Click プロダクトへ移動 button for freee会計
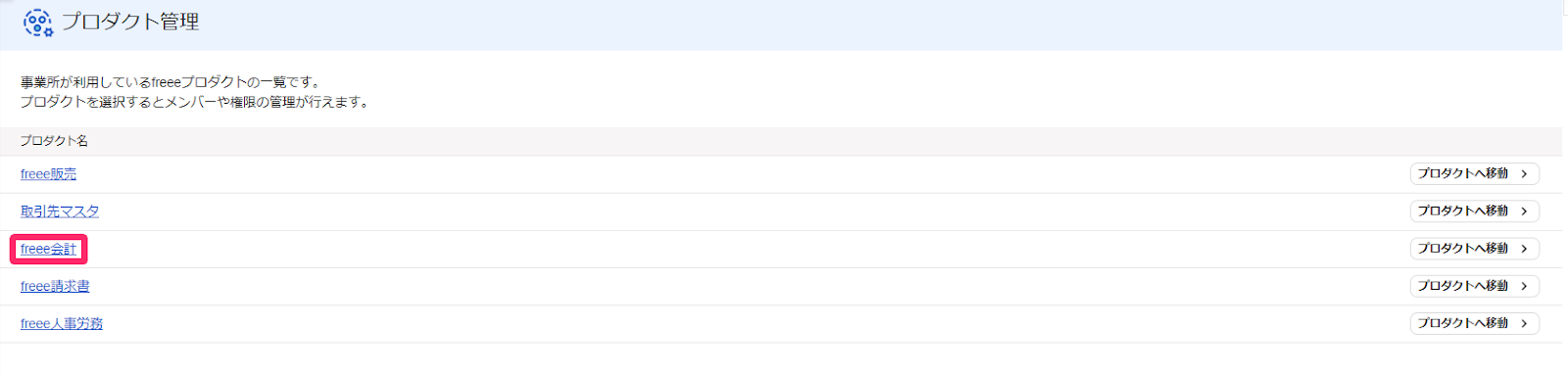The height and width of the screenshot is (374, 1568). coord(1474,249)
